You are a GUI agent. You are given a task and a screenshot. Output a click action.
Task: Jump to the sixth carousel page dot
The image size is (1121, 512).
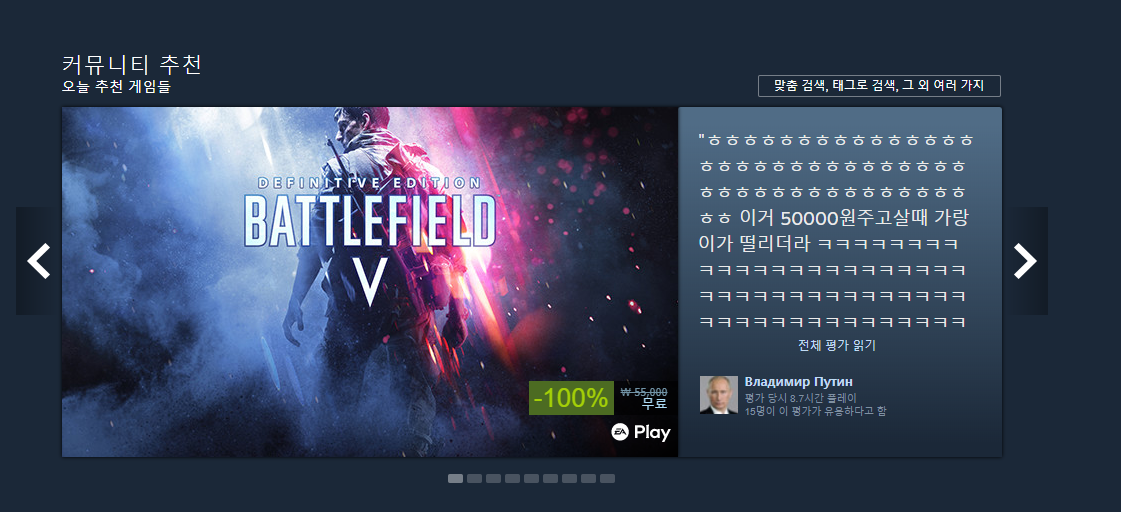coord(550,478)
